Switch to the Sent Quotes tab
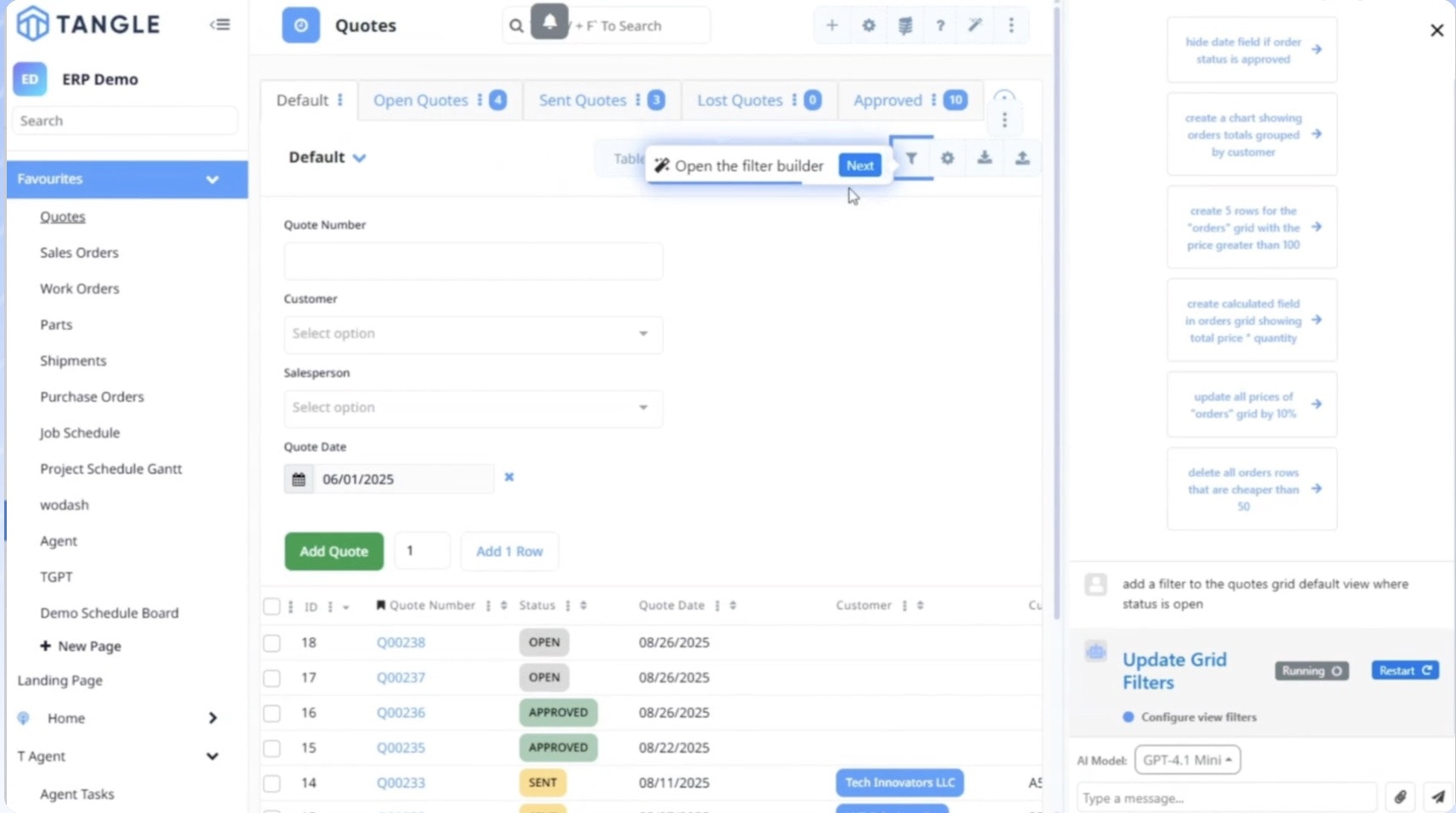Screen dimensions: 1456x813 click(583, 100)
